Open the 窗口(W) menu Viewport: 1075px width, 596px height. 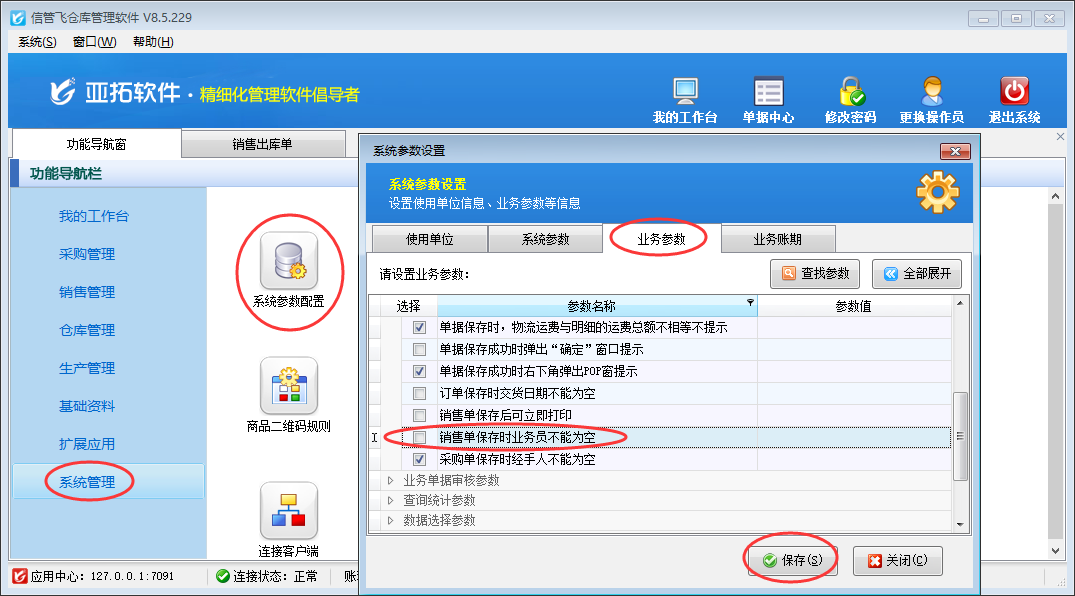94,41
